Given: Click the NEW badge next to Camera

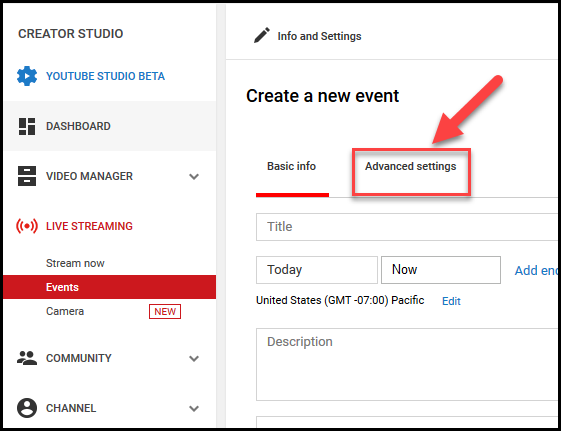Looking at the screenshot, I should tap(165, 312).
